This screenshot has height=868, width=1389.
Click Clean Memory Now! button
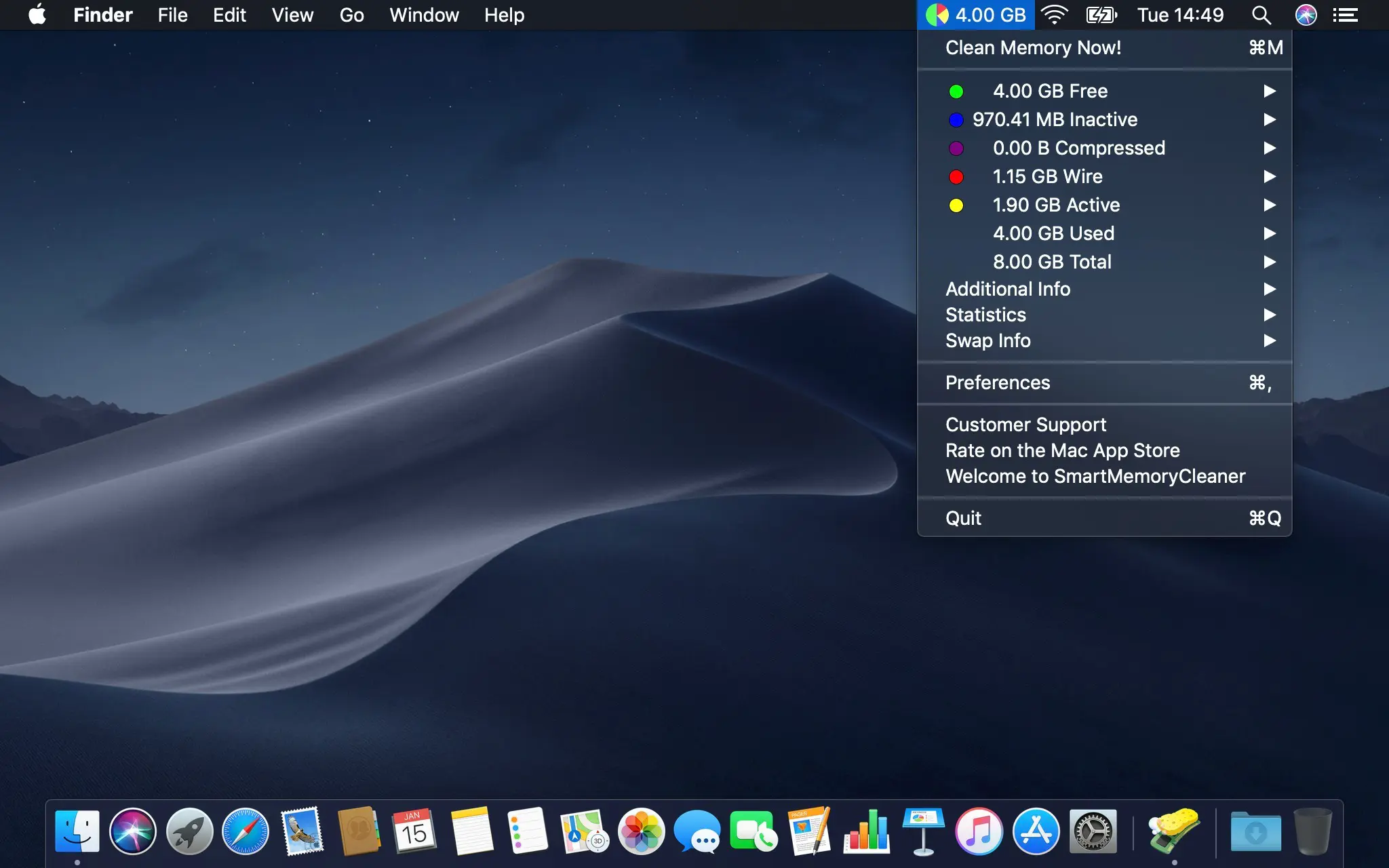coord(1034,47)
